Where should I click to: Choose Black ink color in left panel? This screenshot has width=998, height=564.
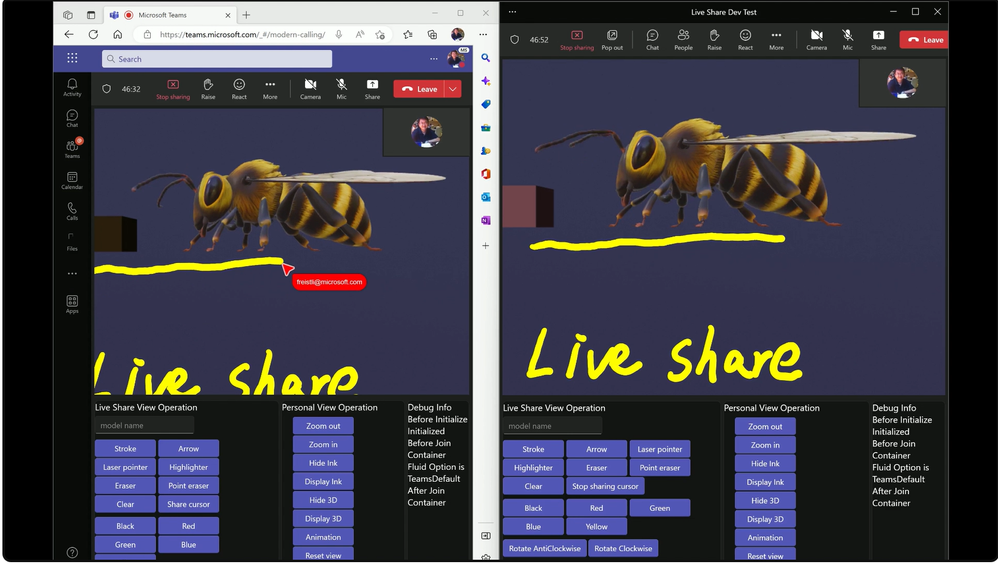click(x=125, y=526)
